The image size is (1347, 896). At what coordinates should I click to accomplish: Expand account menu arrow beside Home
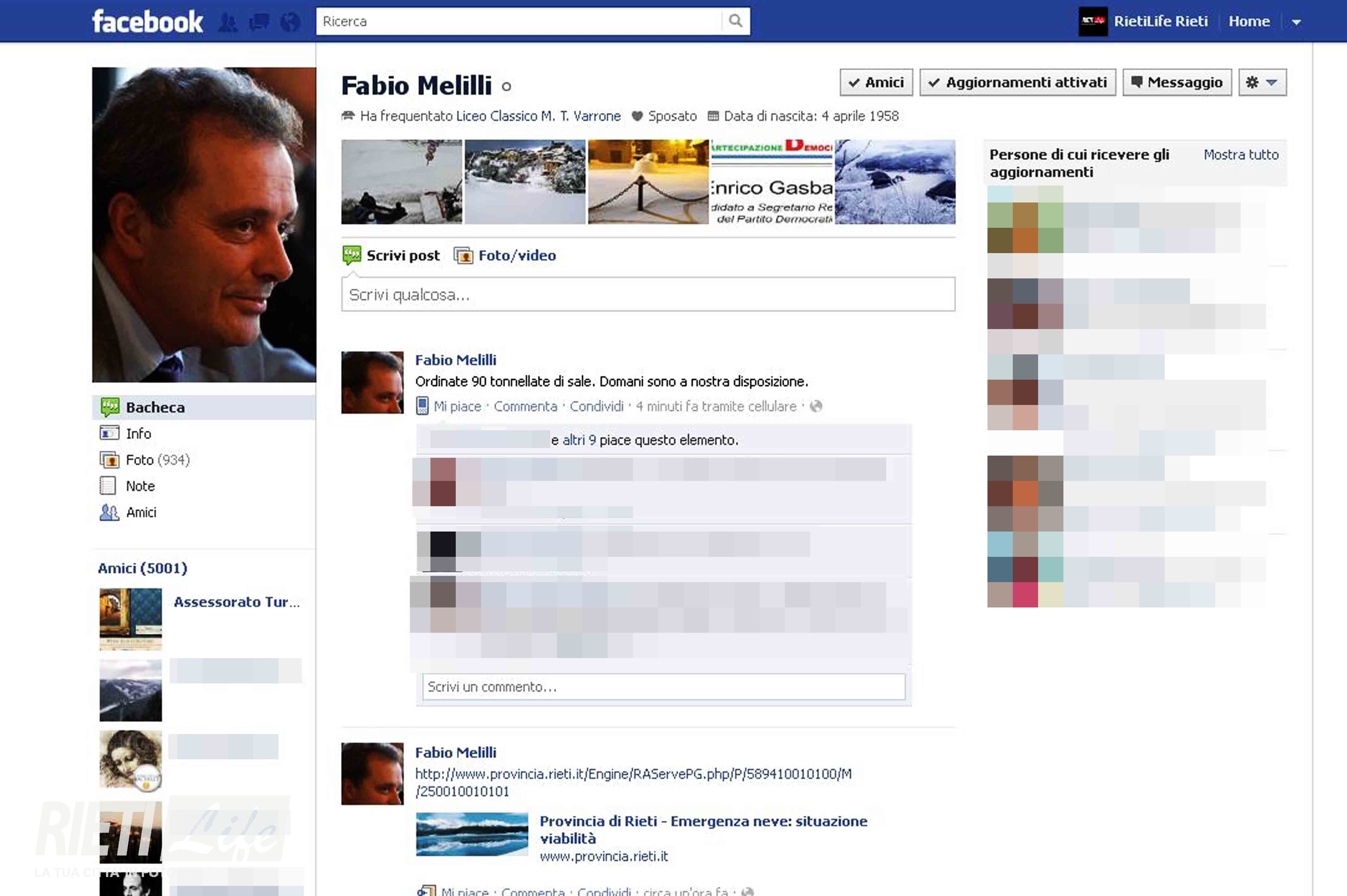[1296, 22]
